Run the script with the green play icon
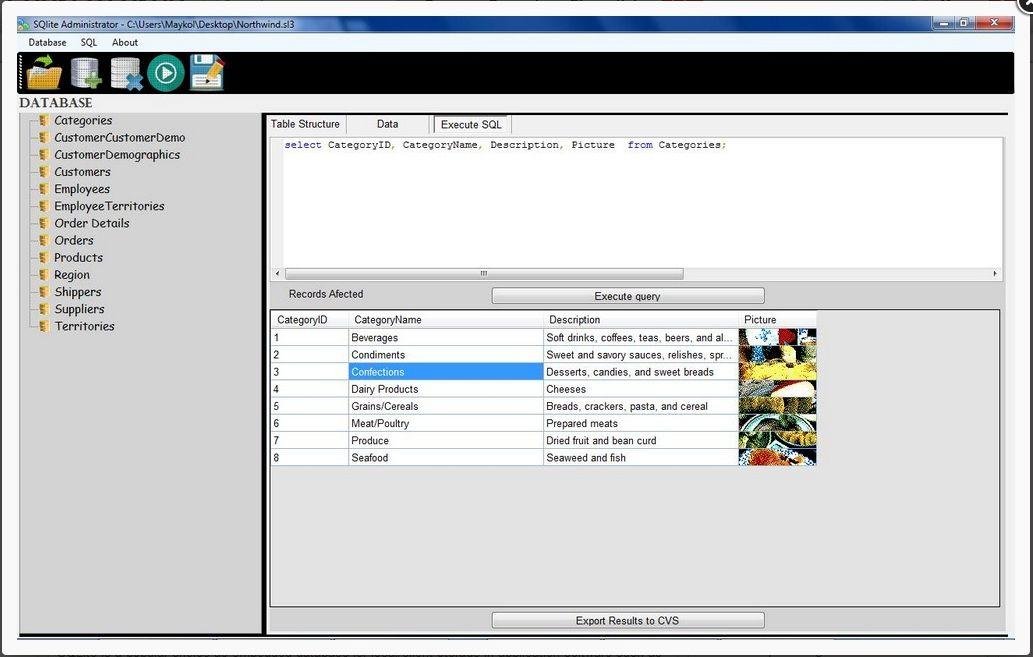The width and height of the screenshot is (1033, 657). (x=165, y=71)
